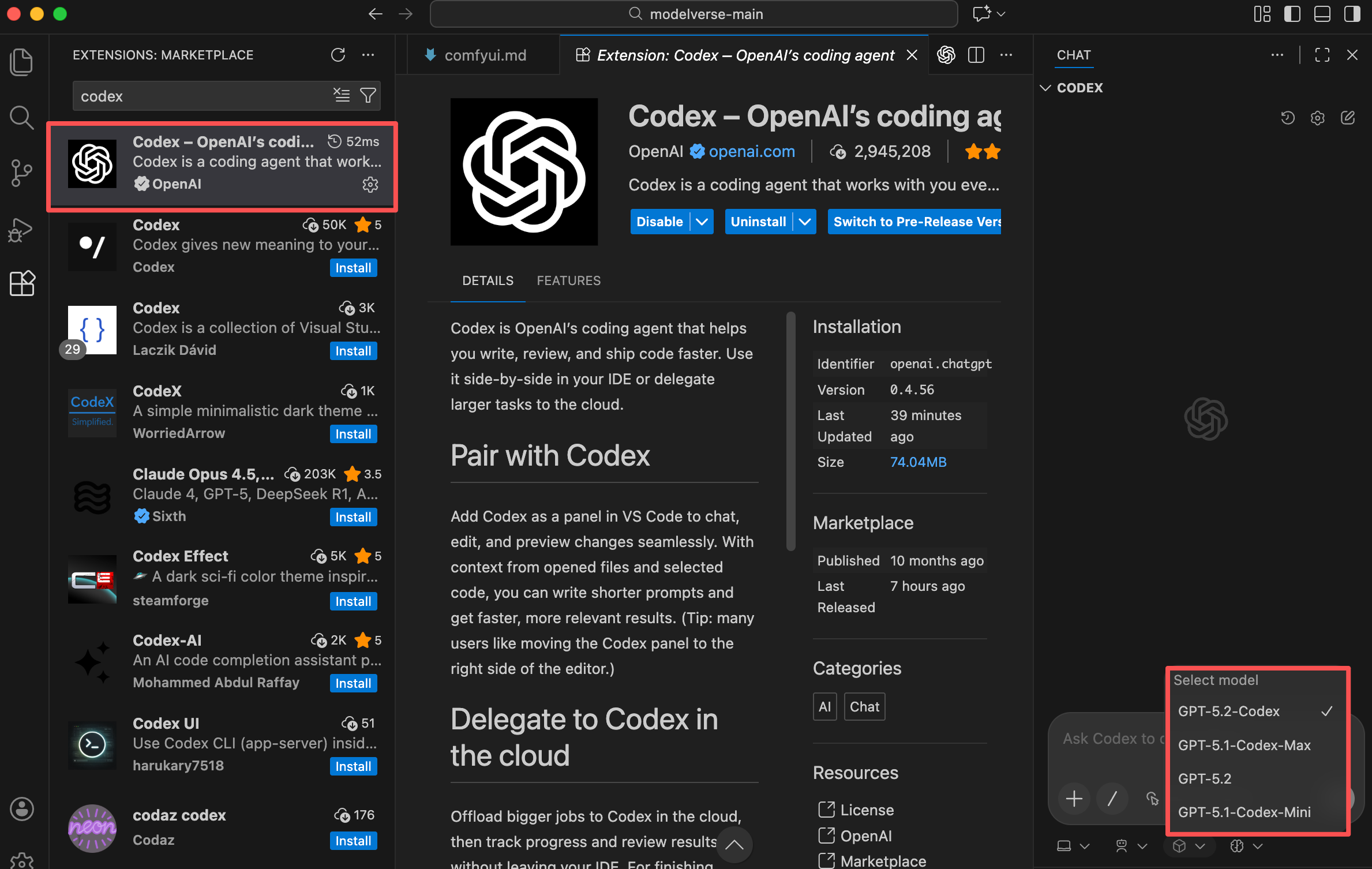Open the Codex settings gear in chat panel
The image size is (1372, 869).
point(1318,118)
